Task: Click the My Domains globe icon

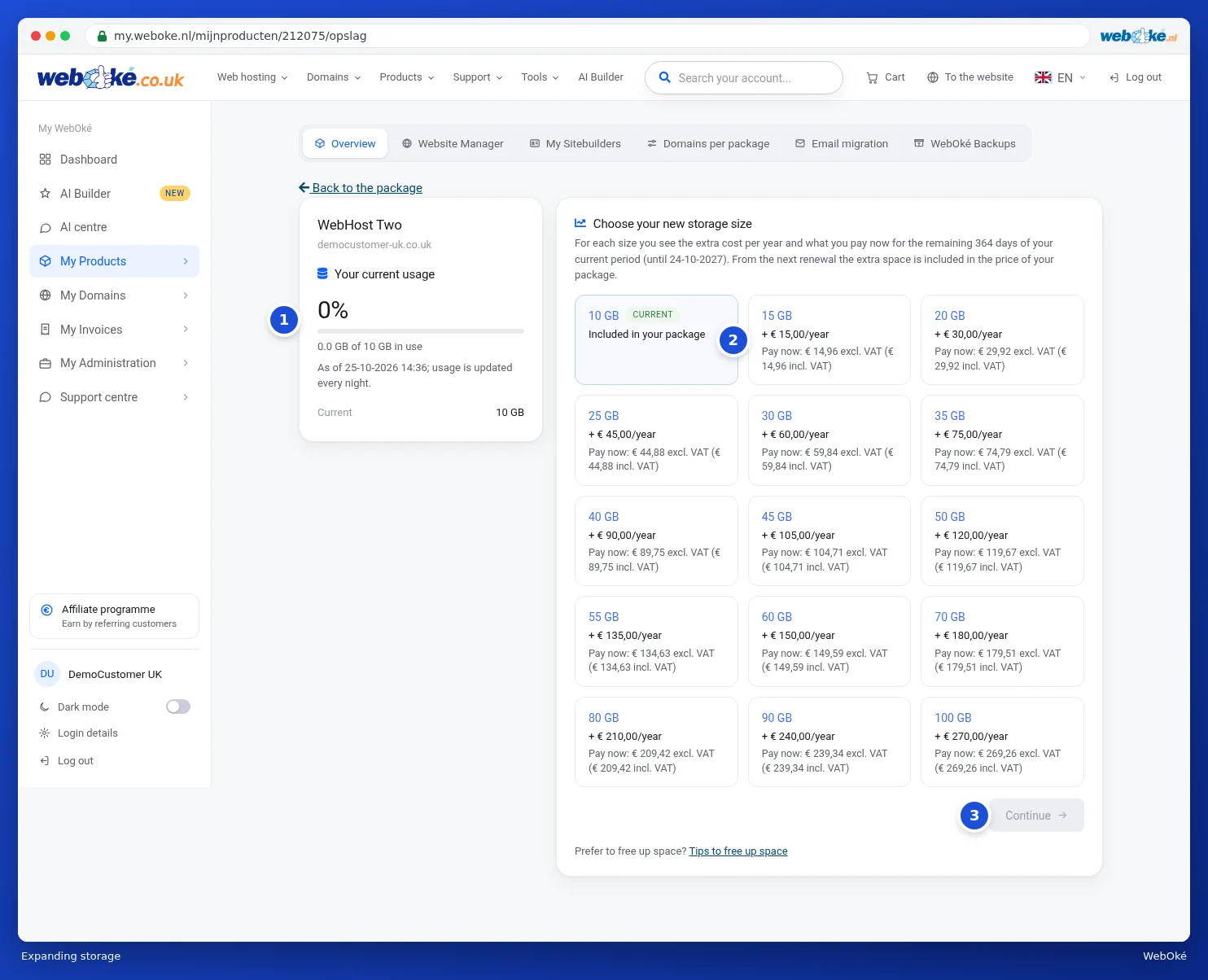Action: click(45, 295)
